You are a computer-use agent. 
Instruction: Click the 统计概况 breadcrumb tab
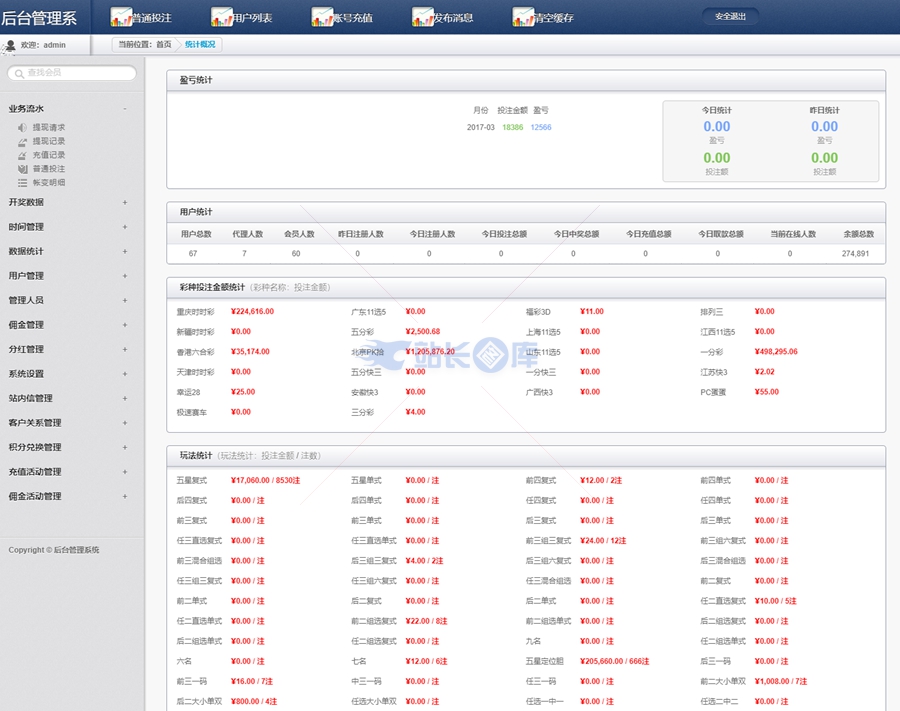[199, 45]
